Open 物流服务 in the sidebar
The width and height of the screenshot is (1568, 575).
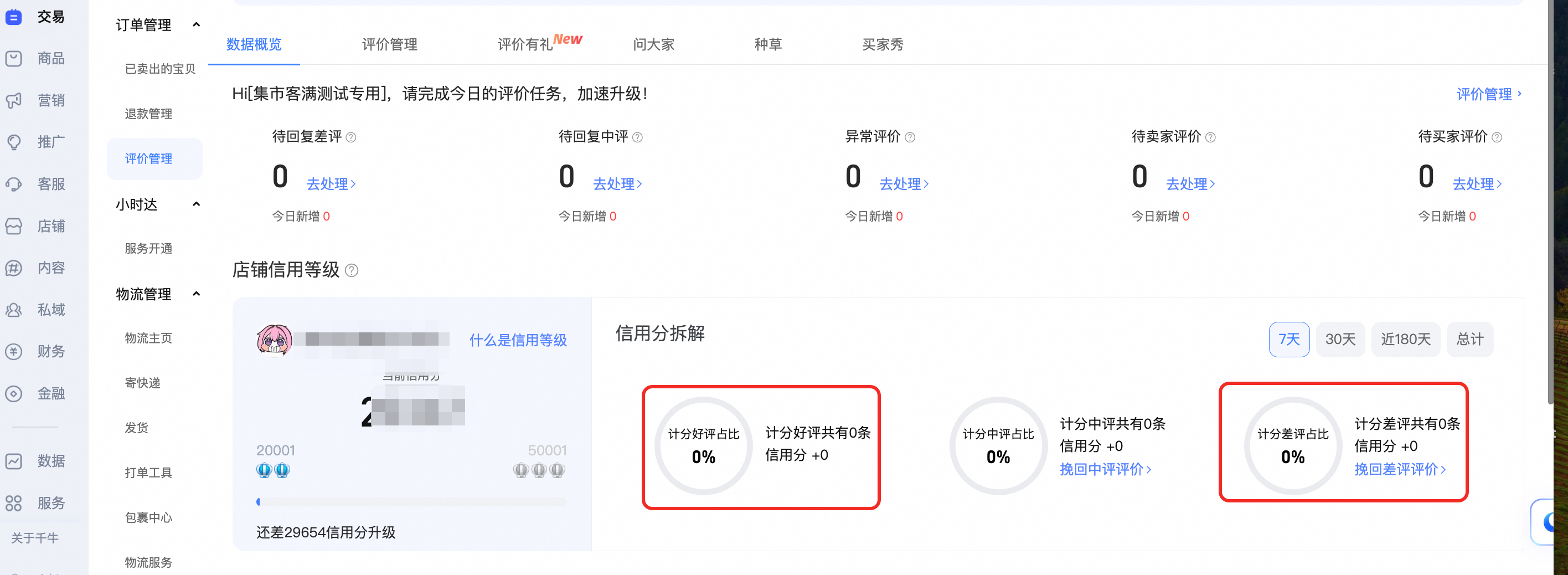[148, 563]
